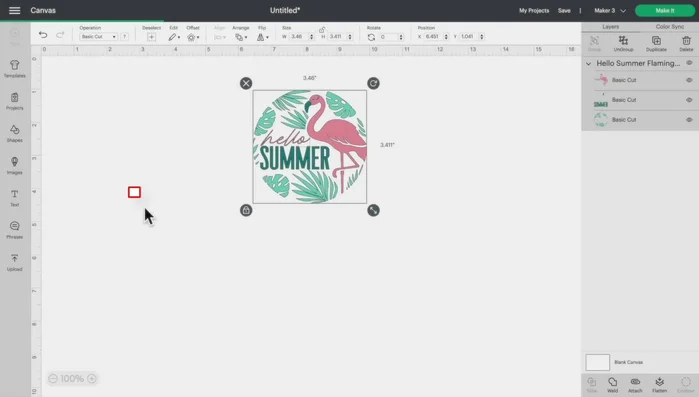Screen dimensions: 699x397
Task: Select the Hello Summer flamingo image on canvas
Action: pyautogui.click(x=310, y=147)
